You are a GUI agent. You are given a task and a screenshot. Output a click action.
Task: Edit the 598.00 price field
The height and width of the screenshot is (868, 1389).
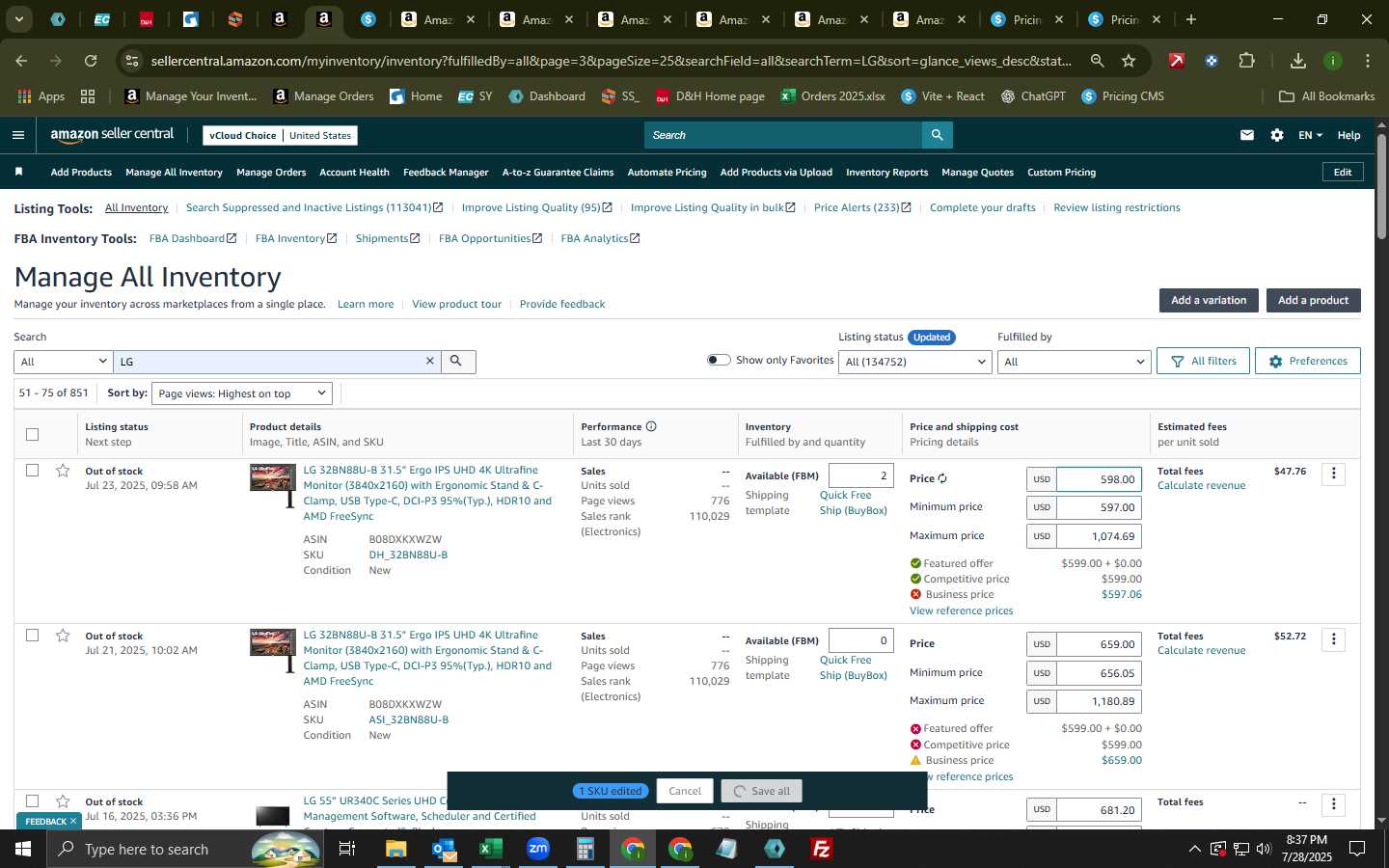(x=1099, y=479)
